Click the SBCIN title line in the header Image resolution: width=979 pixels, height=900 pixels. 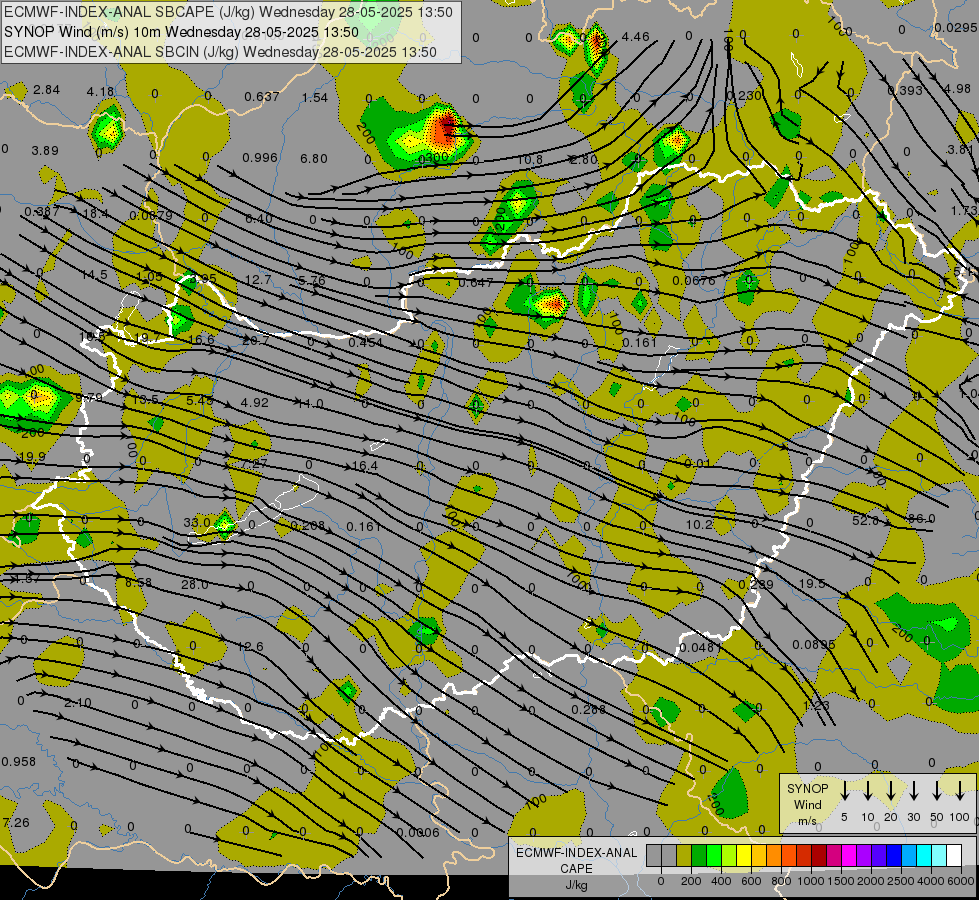[220, 52]
